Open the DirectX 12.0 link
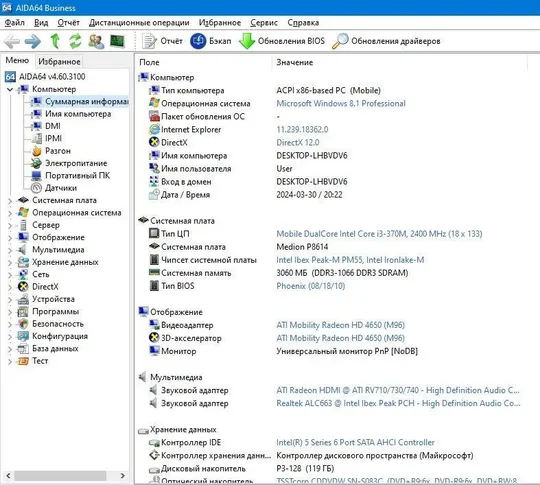The width and height of the screenshot is (540, 485). [x=298, y=143]
